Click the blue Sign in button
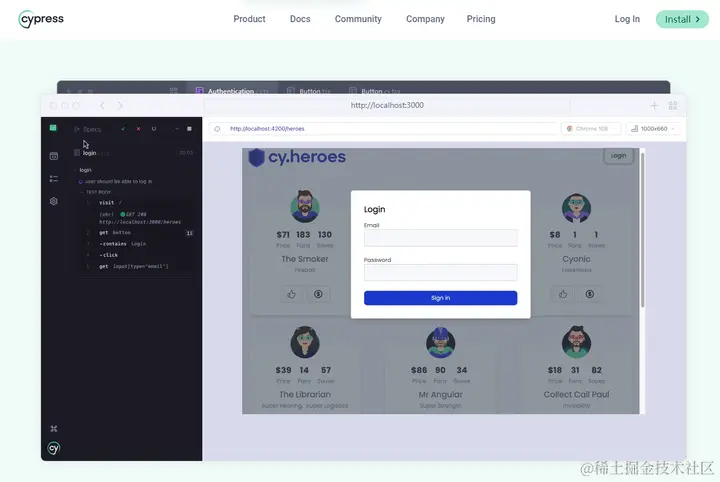 click(x=440, y=298)
